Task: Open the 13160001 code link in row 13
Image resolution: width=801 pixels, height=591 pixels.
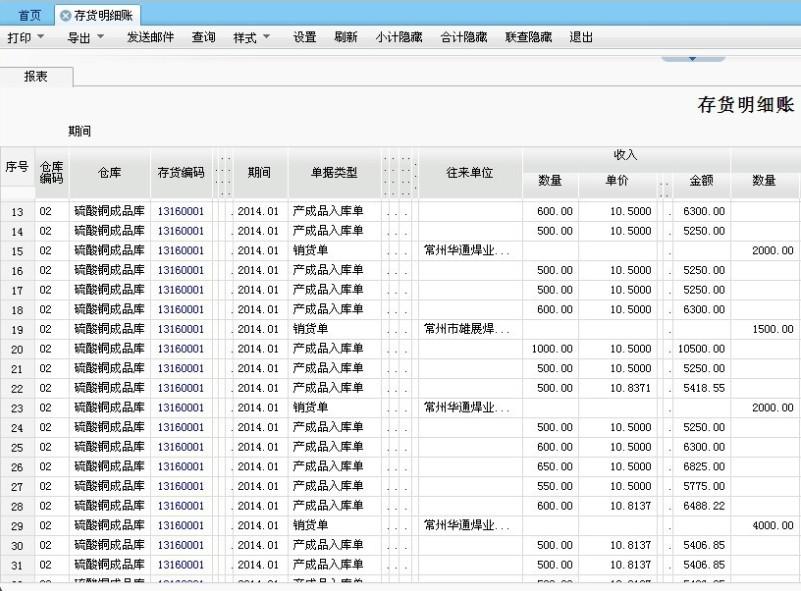Action: (x=180, y=212)
